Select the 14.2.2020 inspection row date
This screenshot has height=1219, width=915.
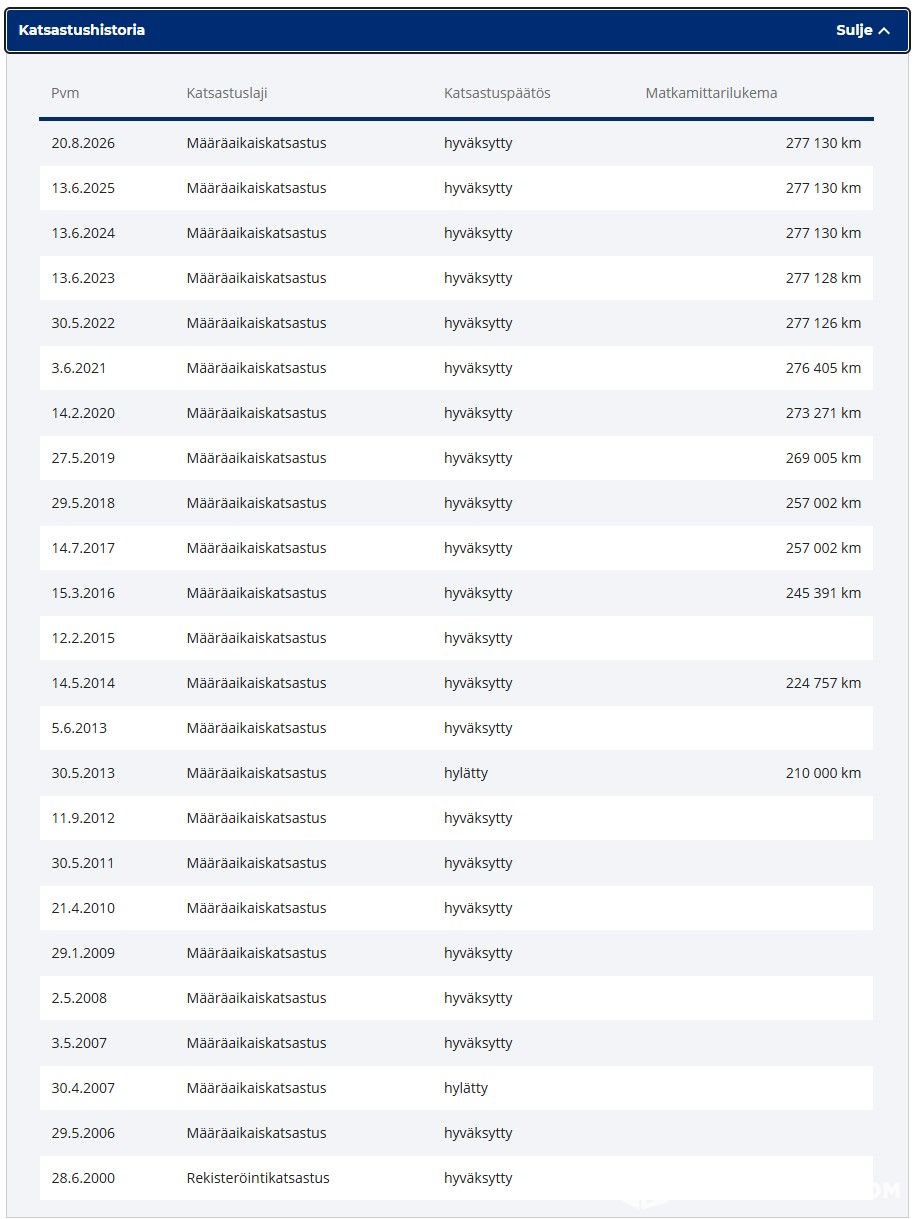coord(83,413)
